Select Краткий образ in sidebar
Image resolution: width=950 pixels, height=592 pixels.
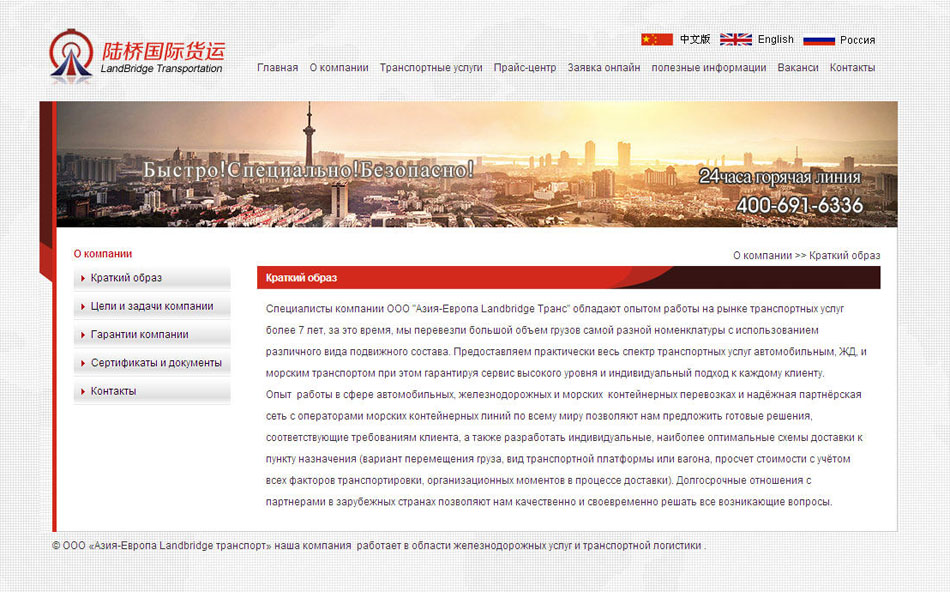[152, 278]
